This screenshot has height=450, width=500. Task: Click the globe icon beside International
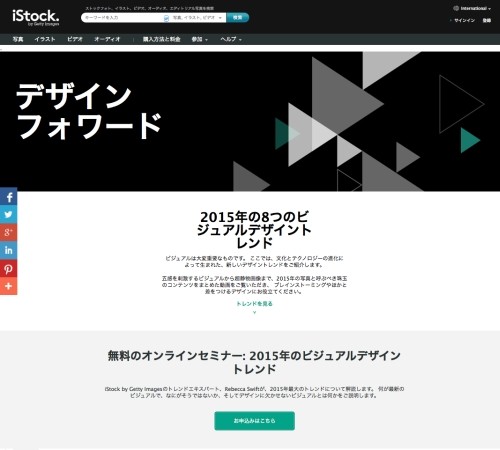456,8
